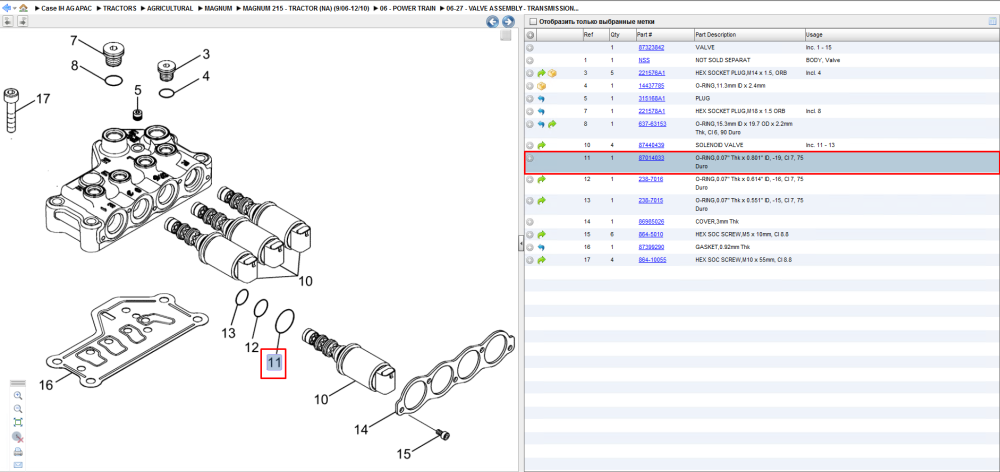Viewport: 1000px width, 472px height.
Task: Print the parts diagram
Action: point(18,452)
